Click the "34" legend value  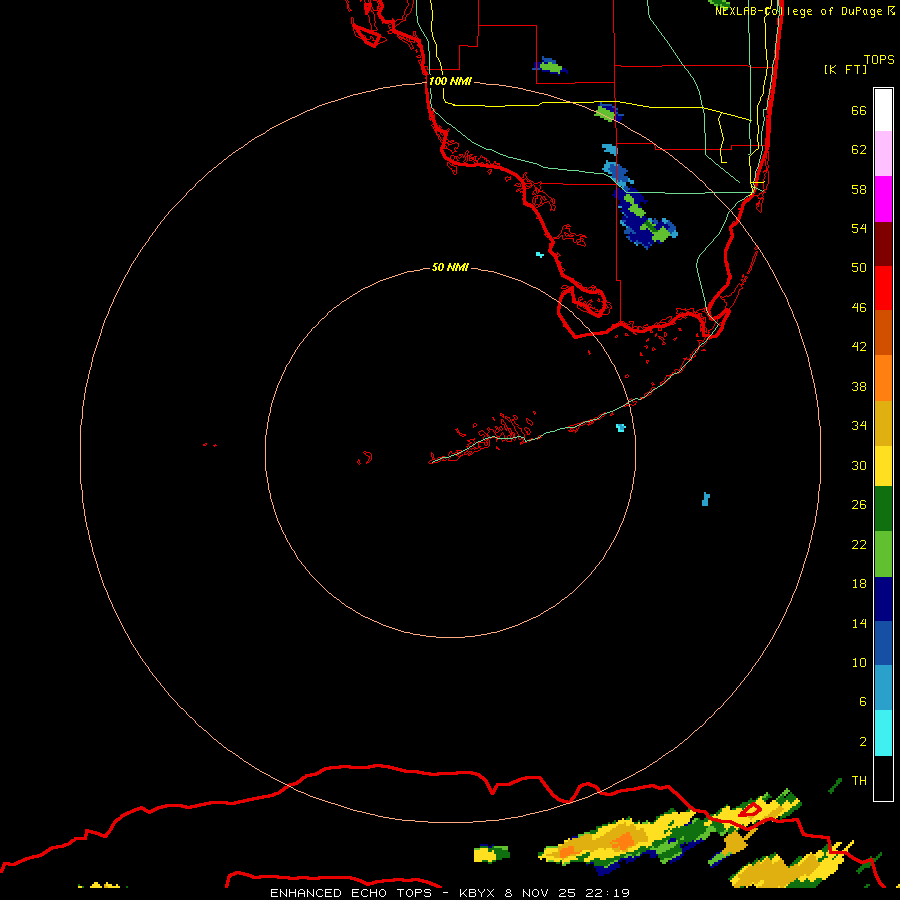point(859,426)
